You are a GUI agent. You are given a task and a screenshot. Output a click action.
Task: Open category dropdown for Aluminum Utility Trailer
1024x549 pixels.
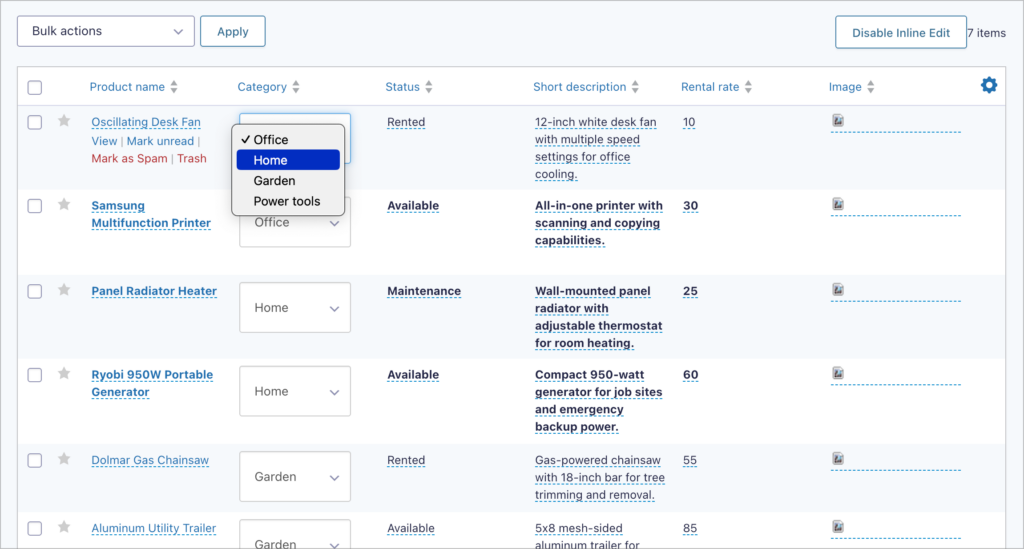295,535
